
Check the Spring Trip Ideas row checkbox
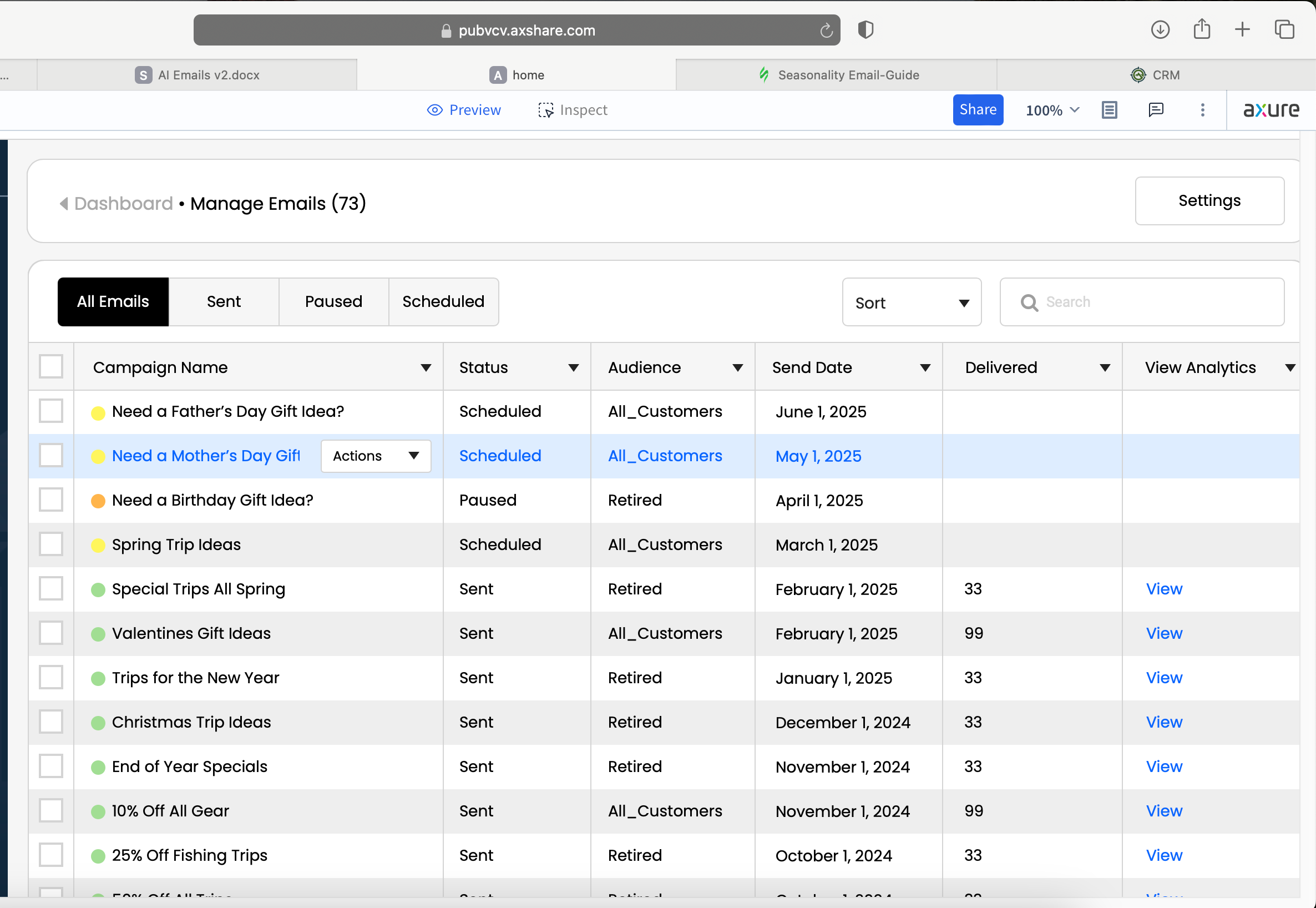(x=51, y=544)
